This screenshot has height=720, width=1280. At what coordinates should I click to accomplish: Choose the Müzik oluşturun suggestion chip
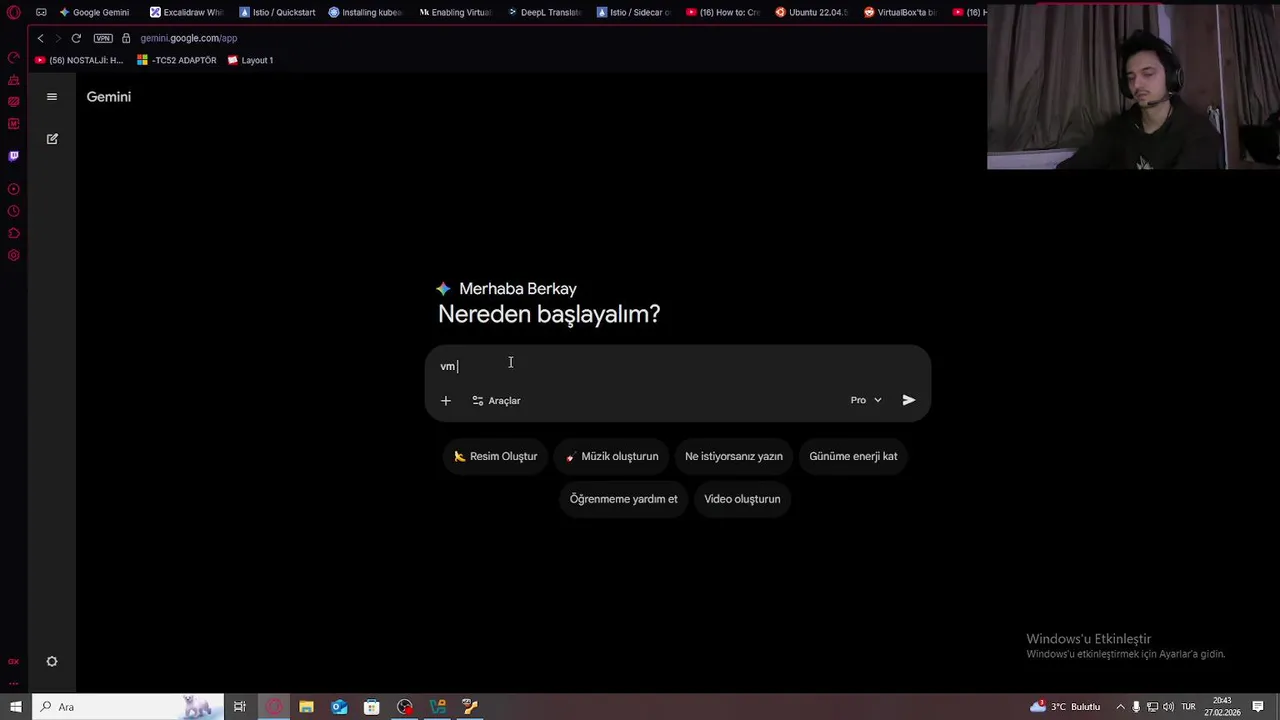612,456
